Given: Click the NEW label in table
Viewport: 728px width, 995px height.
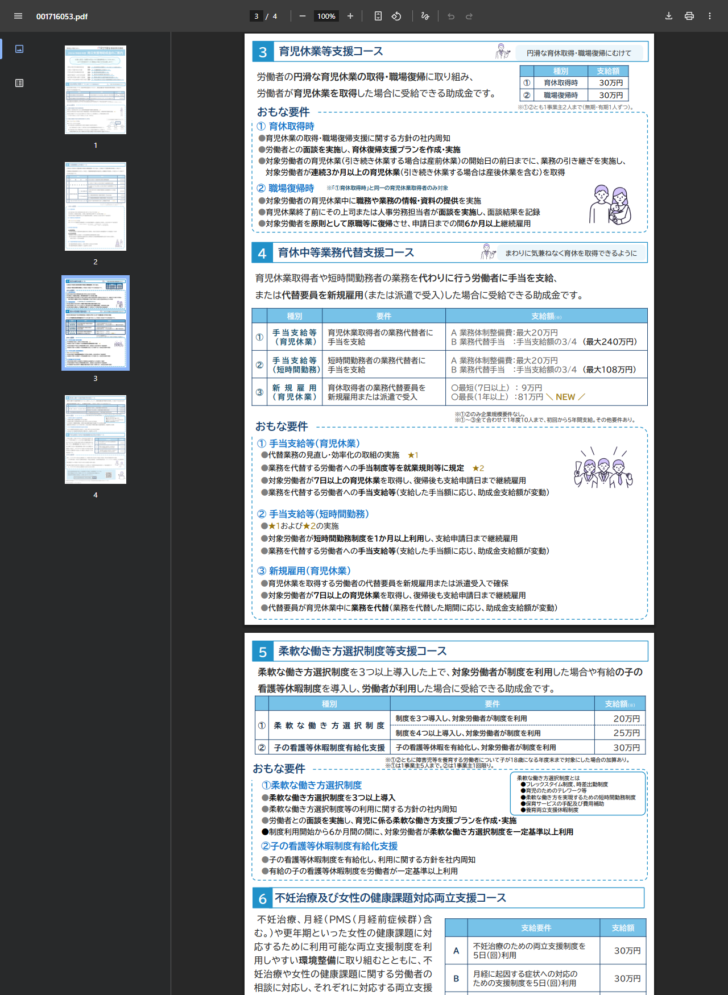Looking at the screenshot, I should click(x=565, y=397).
